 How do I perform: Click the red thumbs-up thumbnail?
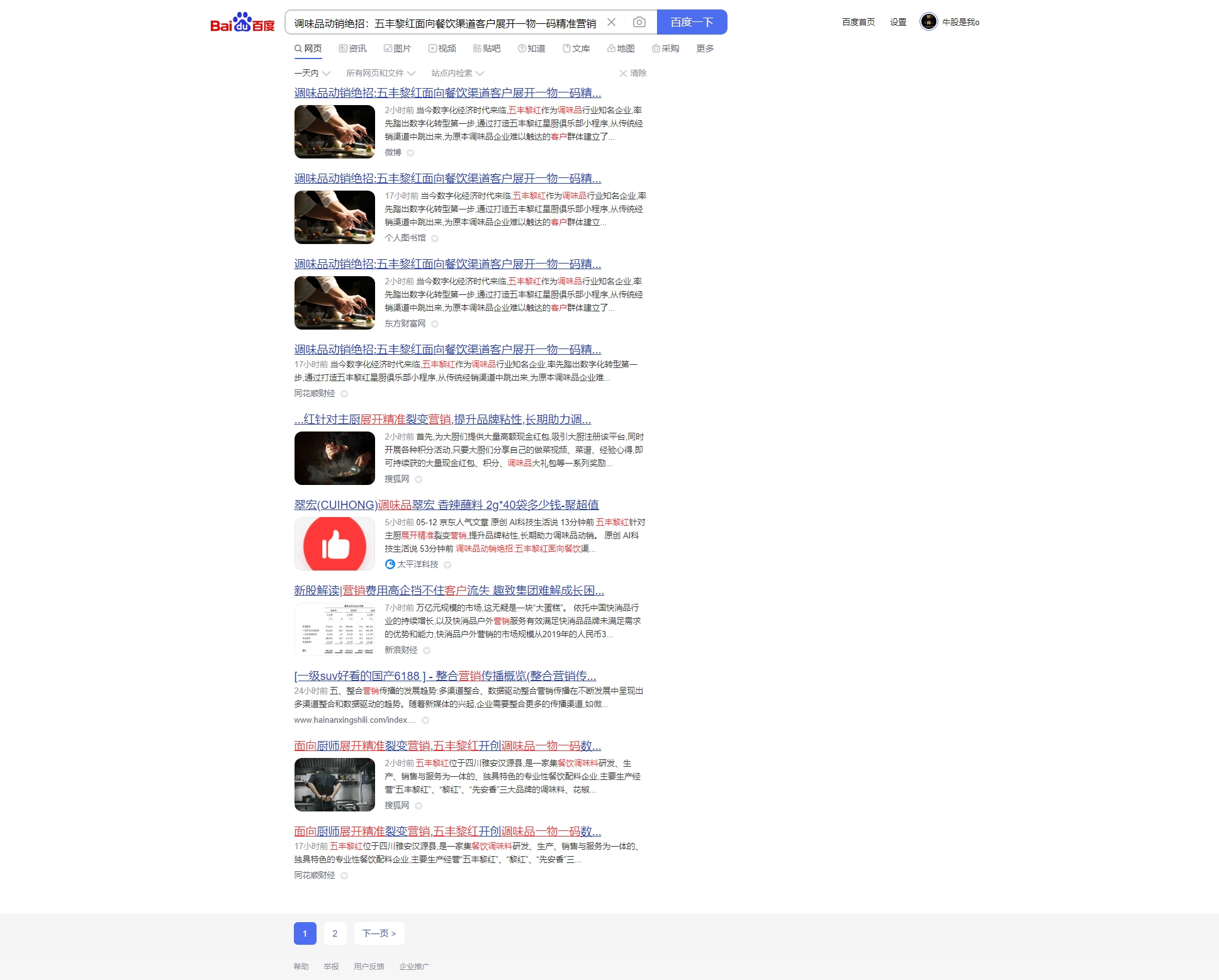click(x=335, y=543)
